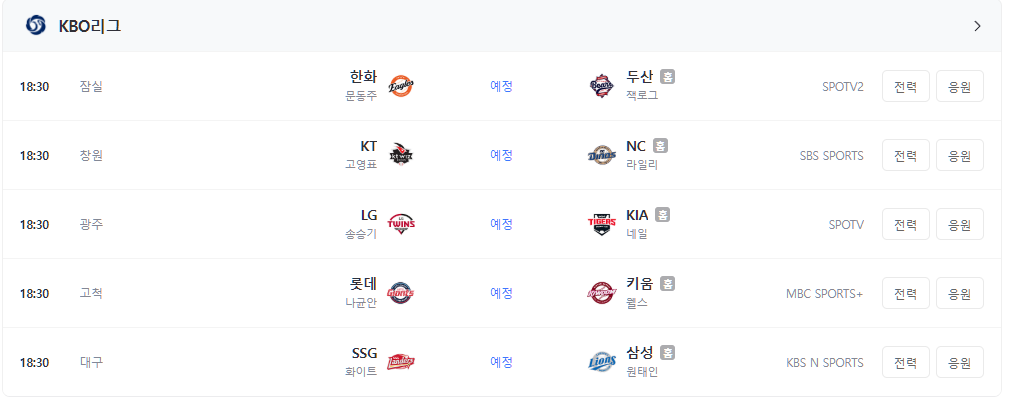The height and width of the screenshot is (400, 1014).
Task: Open the KBO리그 header title
Action: (89, 26)
